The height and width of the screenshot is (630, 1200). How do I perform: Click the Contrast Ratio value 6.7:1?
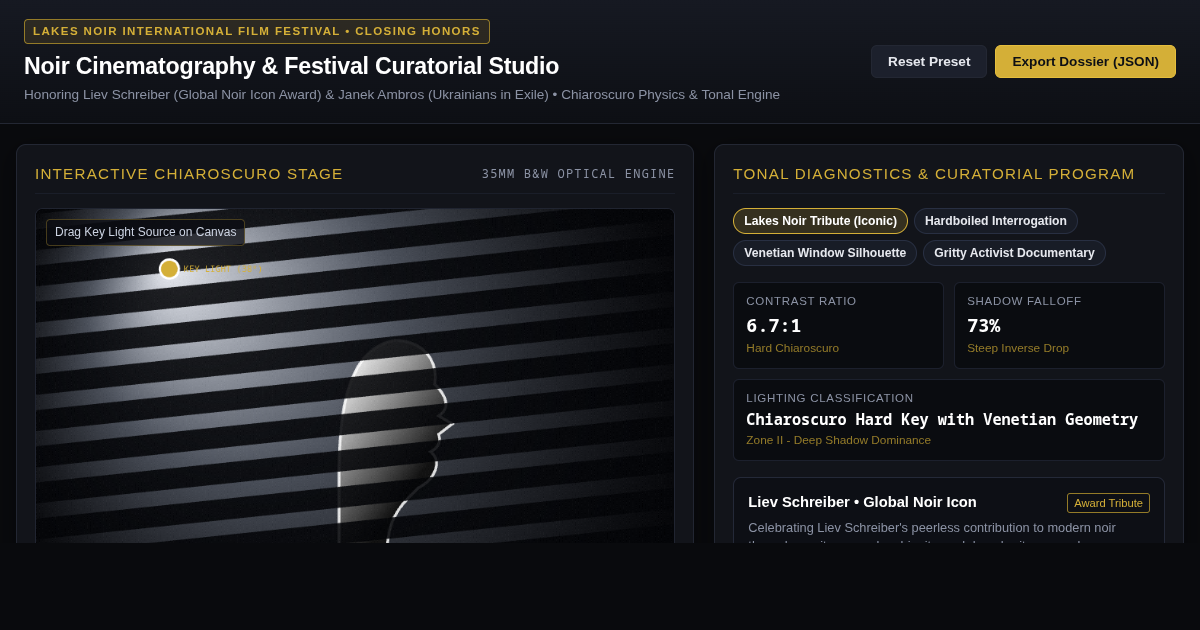[773, 325]
